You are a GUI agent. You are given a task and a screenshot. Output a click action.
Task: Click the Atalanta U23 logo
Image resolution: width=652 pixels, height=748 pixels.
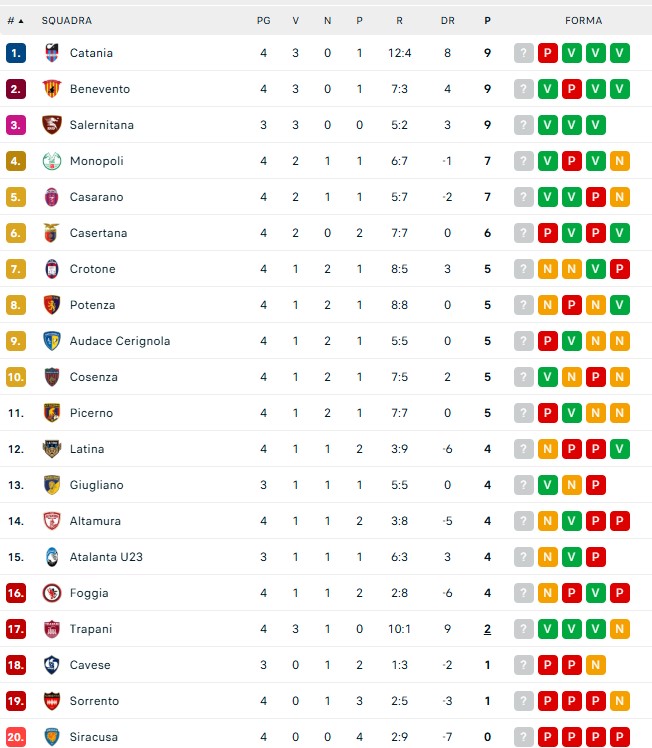coord(52,557)
